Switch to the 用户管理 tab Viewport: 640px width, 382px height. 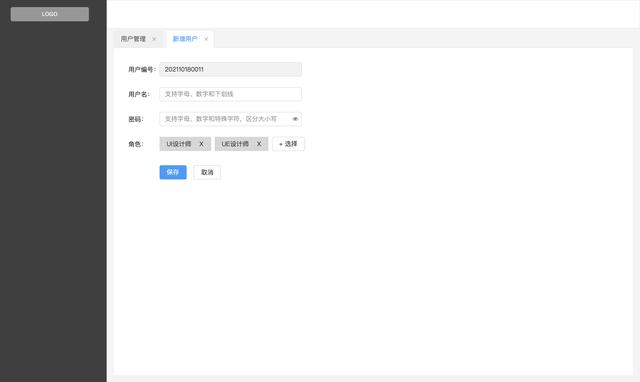coord(133,39)
